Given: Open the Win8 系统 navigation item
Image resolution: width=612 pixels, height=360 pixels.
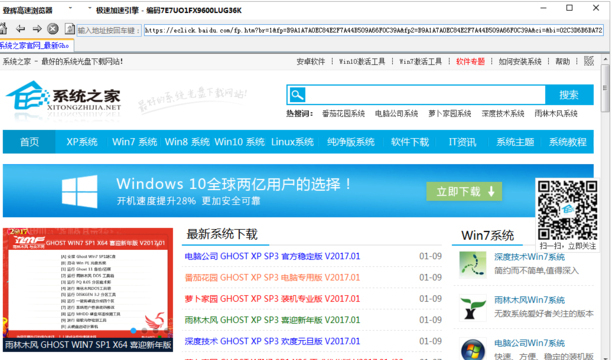Looking at the screenshot, I should pos(187,142).
